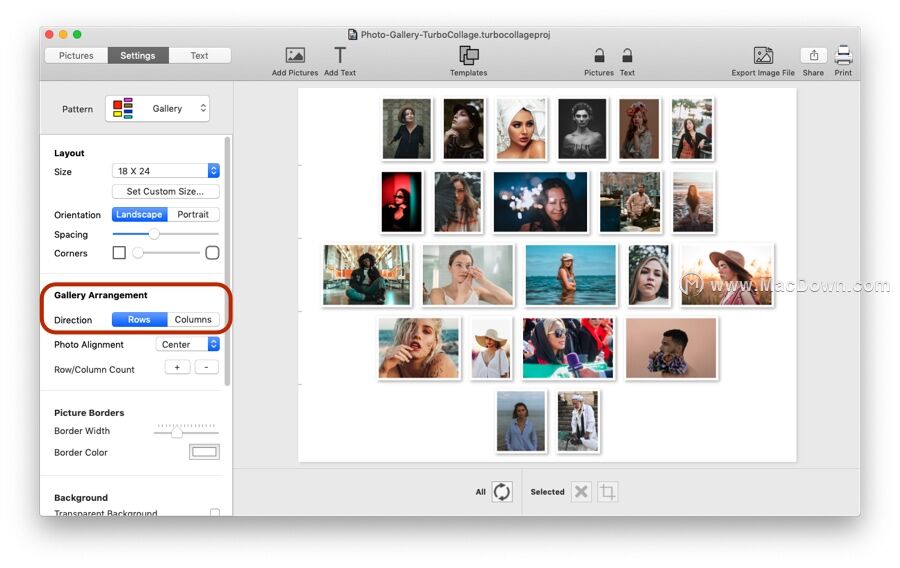Select the woman in blue shirt photo
Image resolution: width=900 pixels, height=568 pixels.
[x=521, y=421]
